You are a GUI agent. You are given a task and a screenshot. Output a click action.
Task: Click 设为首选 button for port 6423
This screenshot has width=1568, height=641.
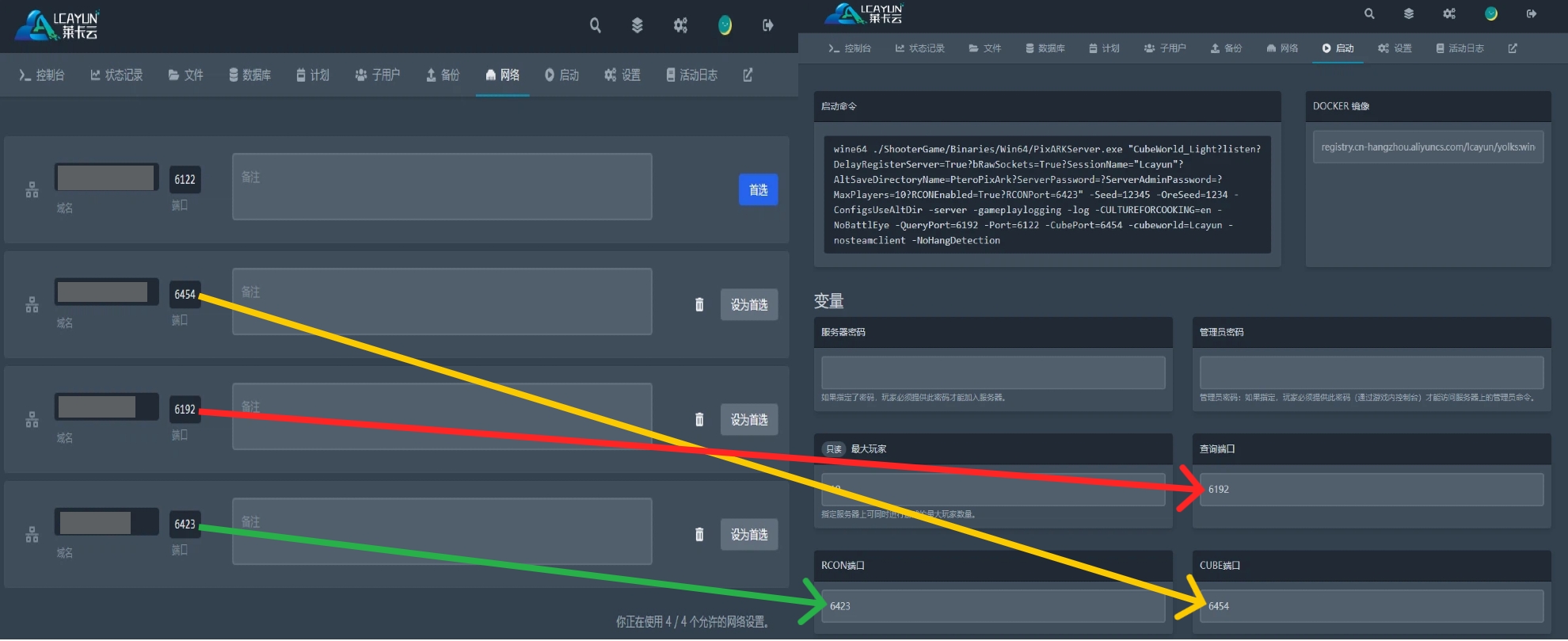coord(748,535)
